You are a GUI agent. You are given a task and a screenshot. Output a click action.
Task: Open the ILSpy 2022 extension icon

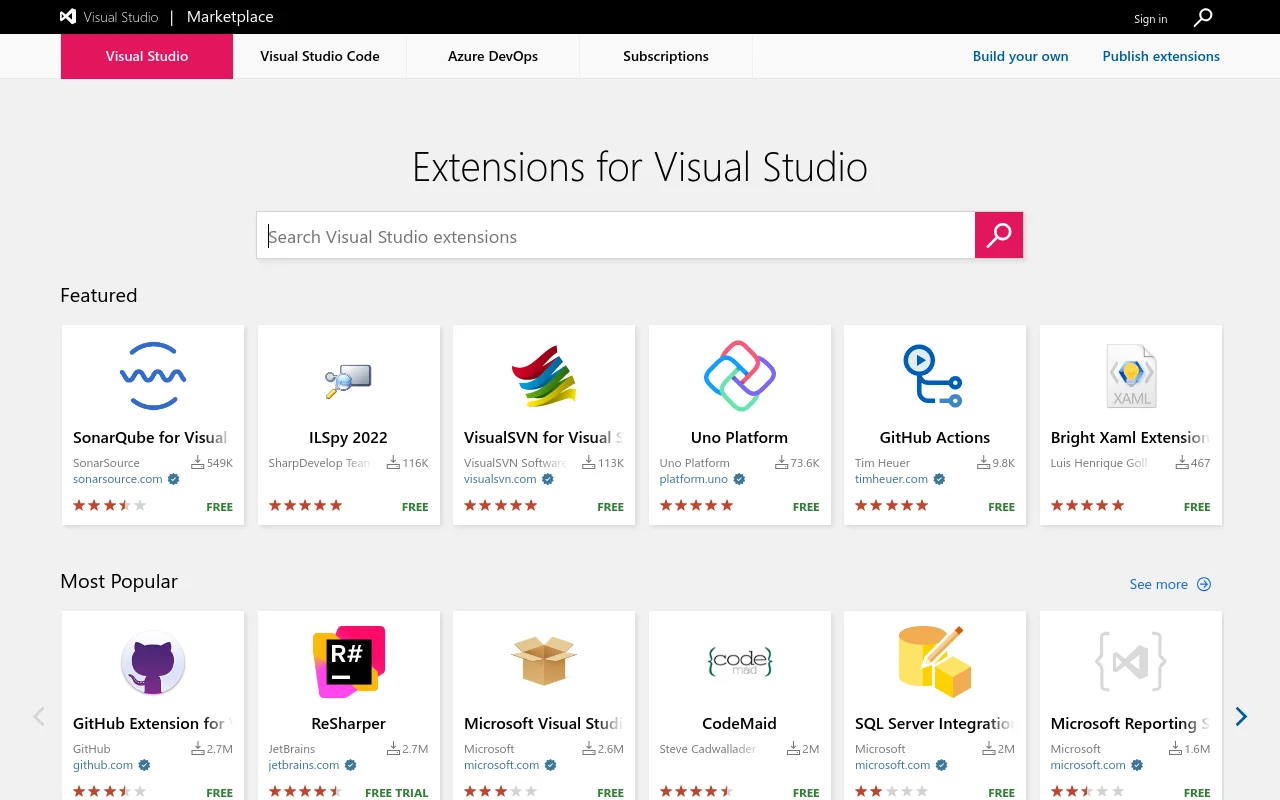(x=348, y=378)
